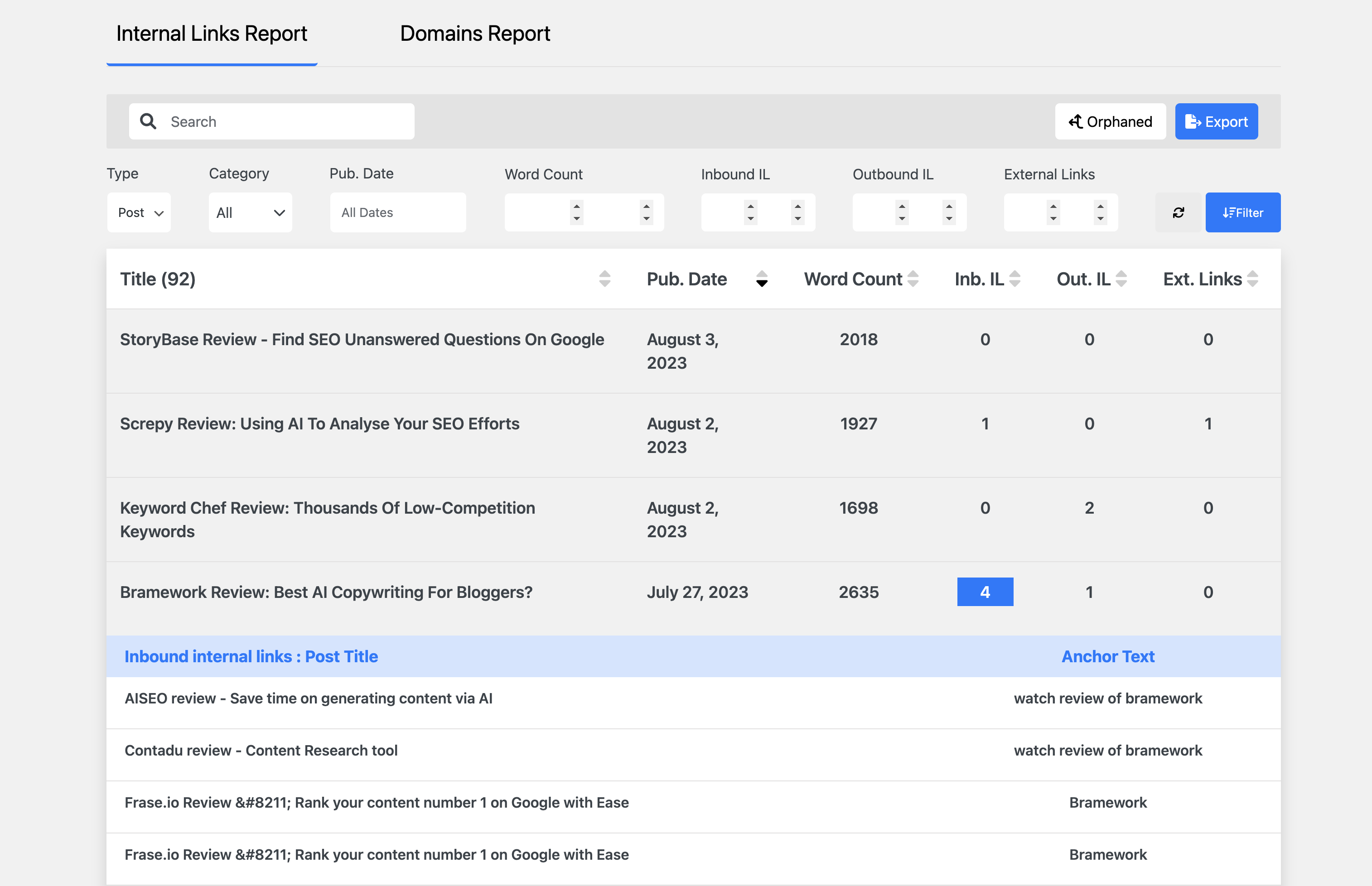This screenshot has width=1372, height=886.
Task: Click the Title (92) column header
Action: [158, 279]
